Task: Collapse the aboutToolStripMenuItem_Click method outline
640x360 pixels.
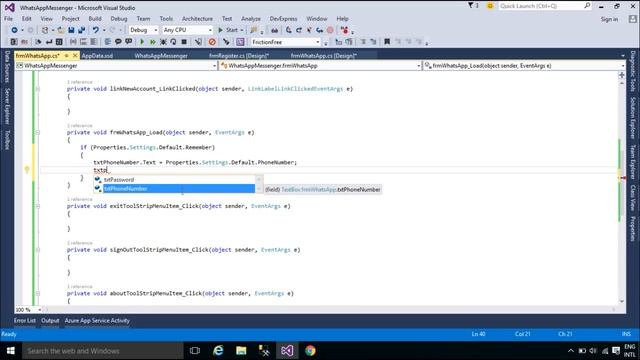Action: click(38, 293)
